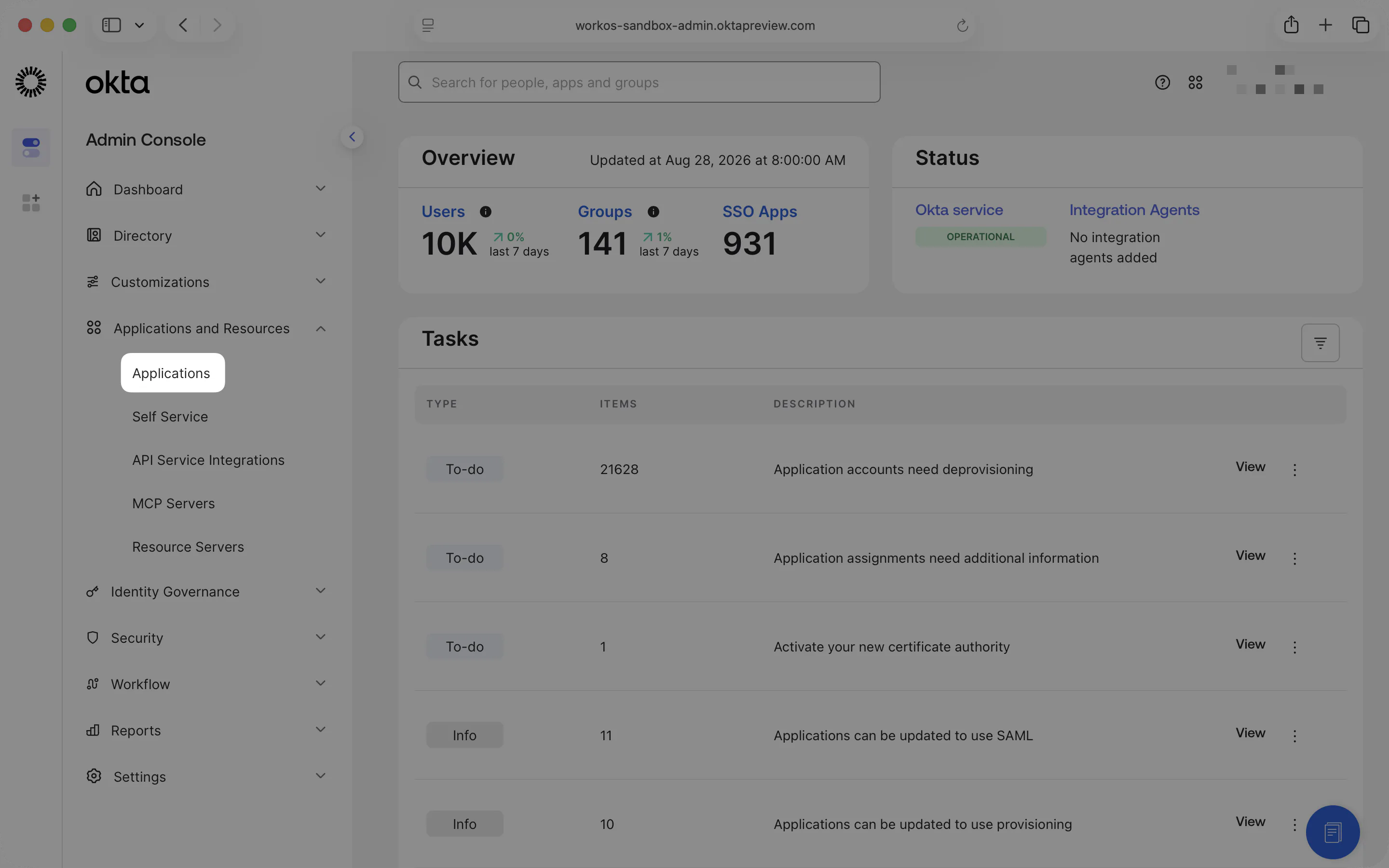
Task: Click the Groups link in Overview
Action: (x=604, y=212)
